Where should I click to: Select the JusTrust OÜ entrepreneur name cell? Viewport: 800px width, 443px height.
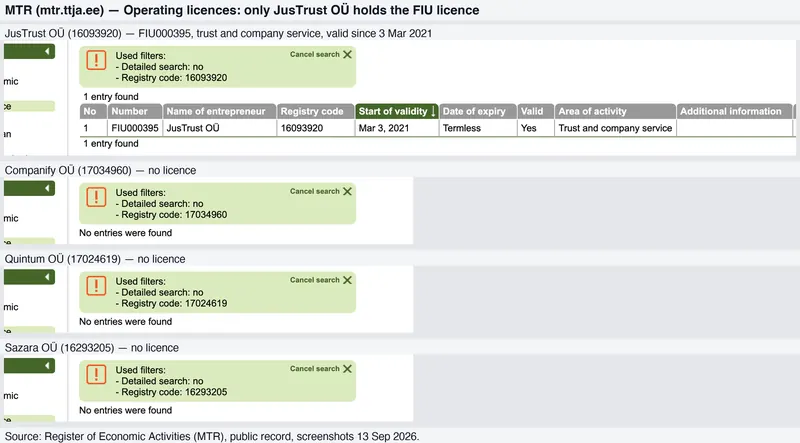pos(219,128)
